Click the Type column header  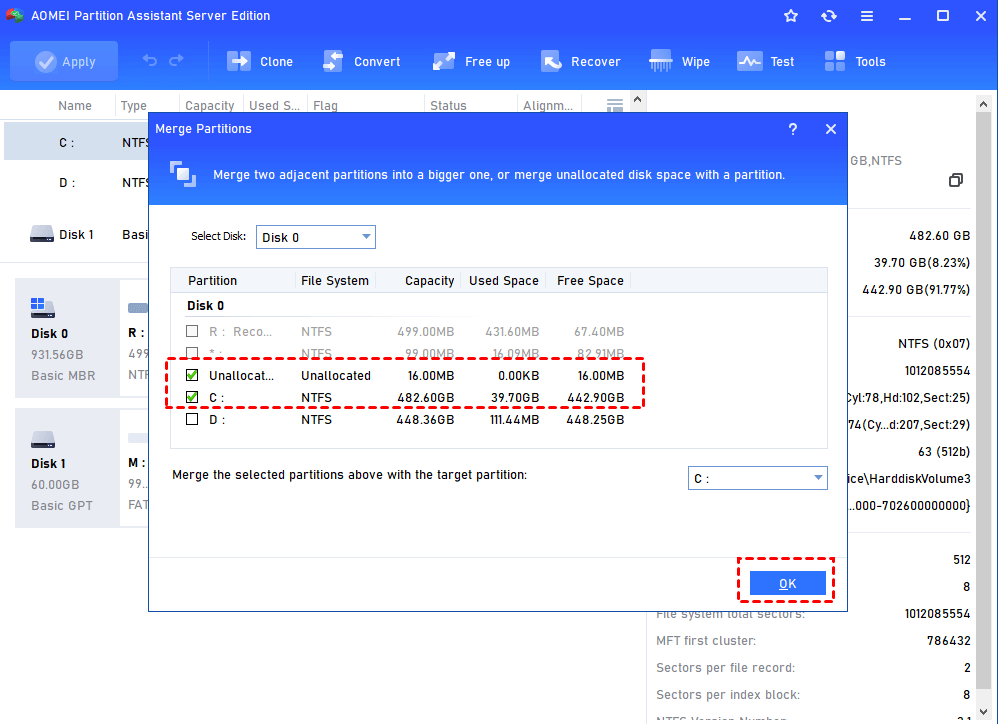pos(134,106)
